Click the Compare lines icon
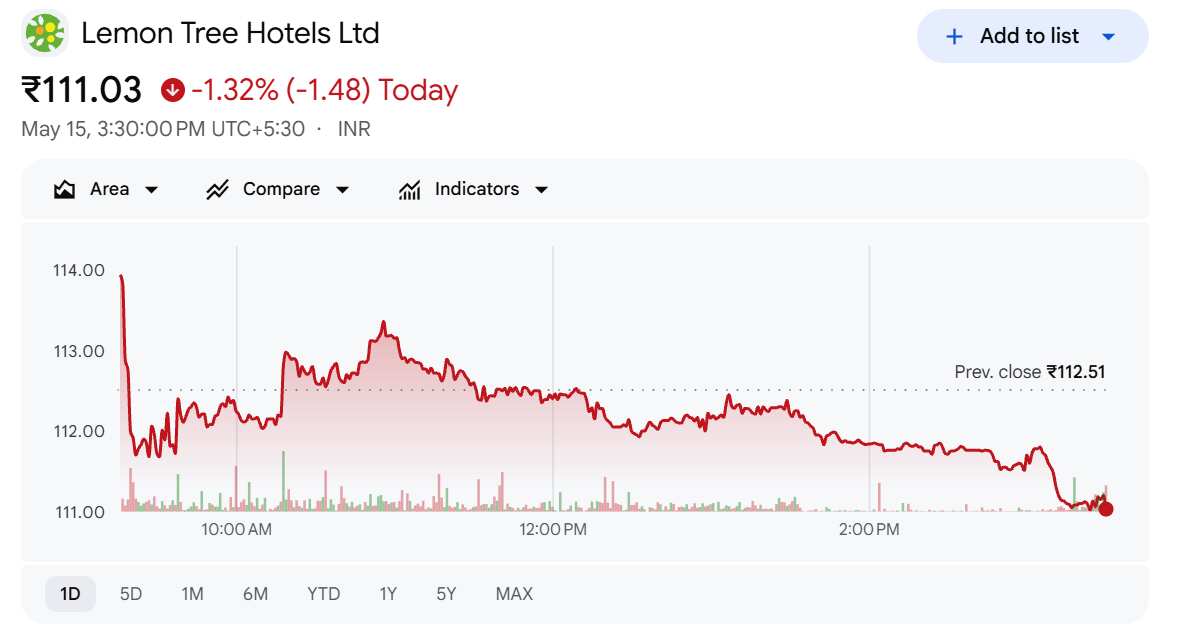The width and height of the screenshot is (1179, 633). click(x=217, y=189)
